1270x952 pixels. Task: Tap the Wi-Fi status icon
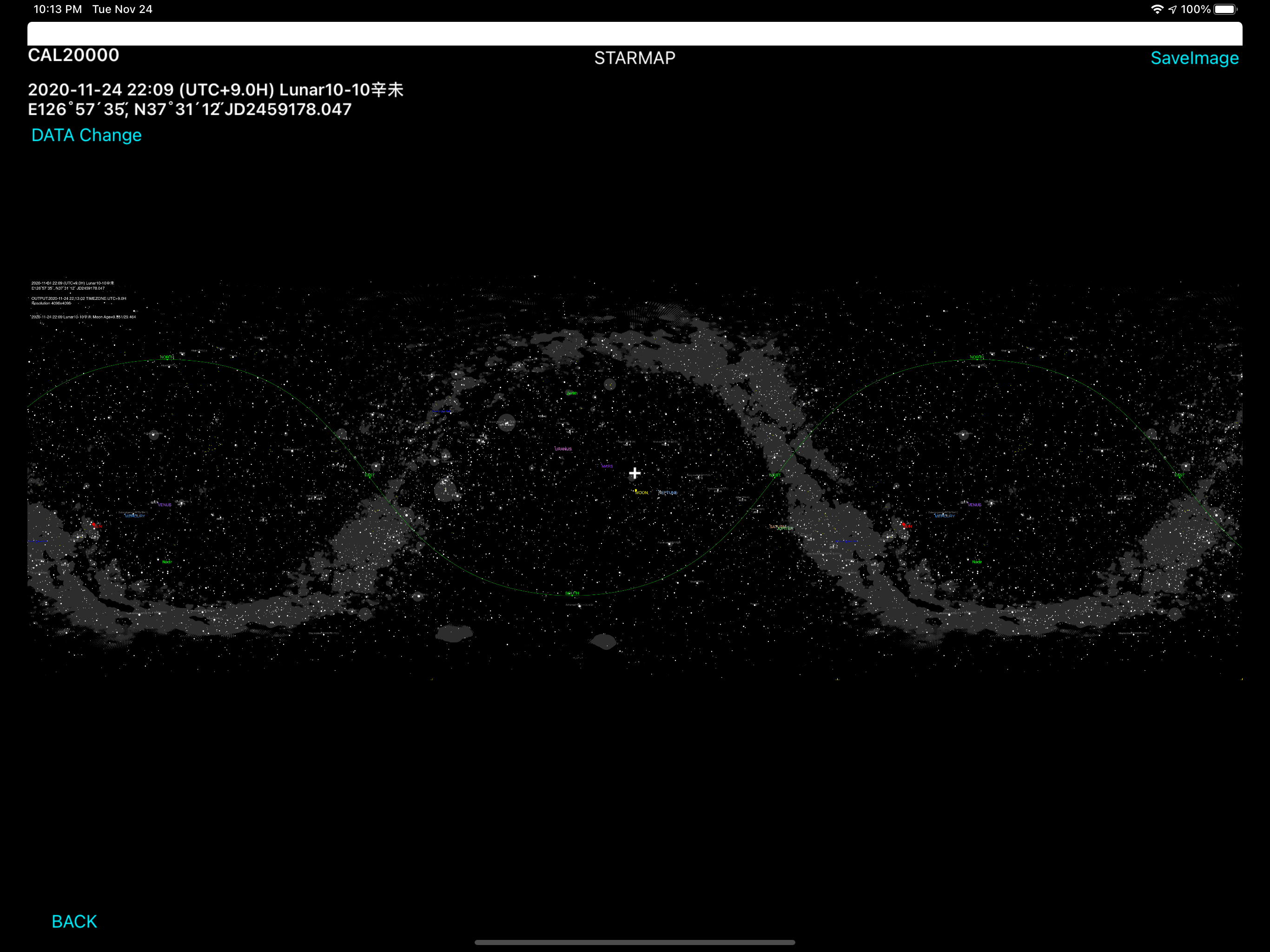[x=1157, y=9]
